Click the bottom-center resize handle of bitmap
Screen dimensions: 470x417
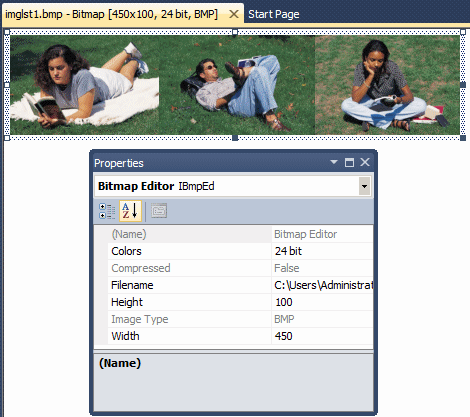[235, 138]
